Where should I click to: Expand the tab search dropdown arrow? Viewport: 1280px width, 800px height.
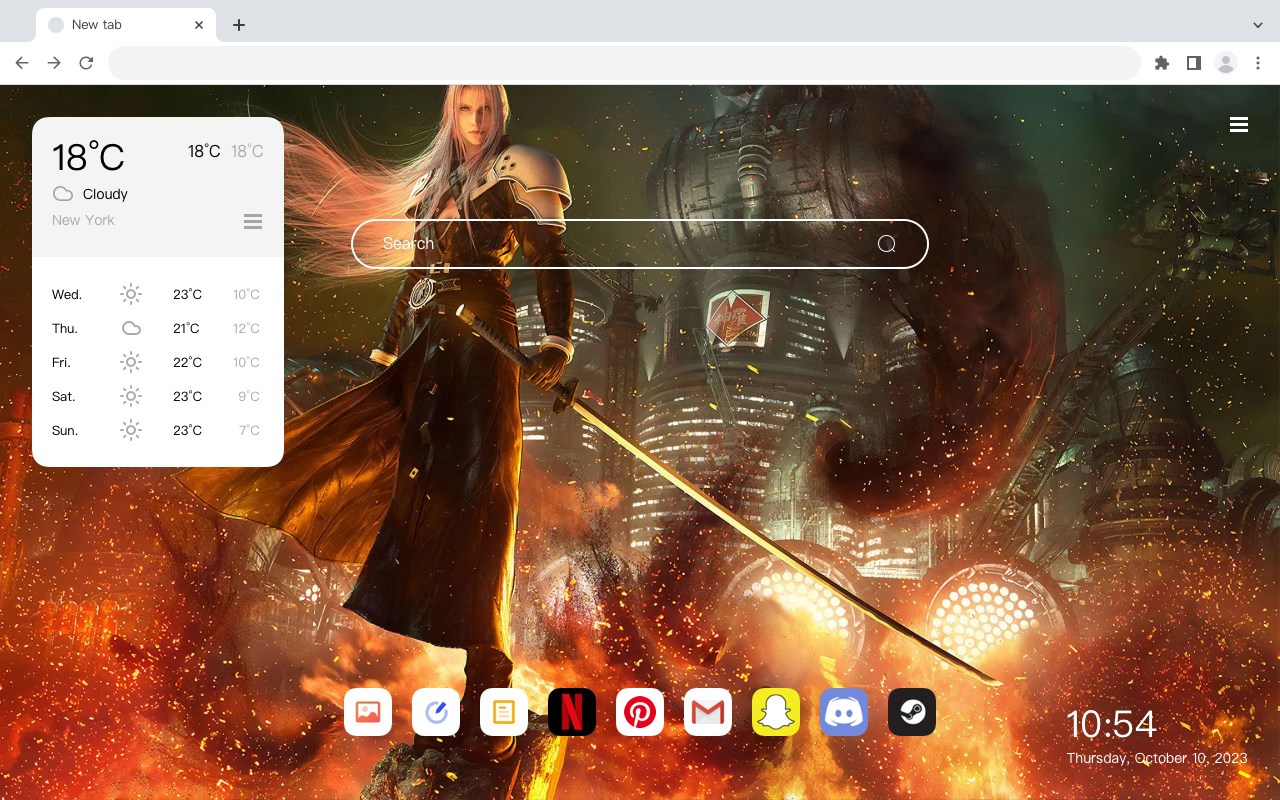[x=1258, y=25]
